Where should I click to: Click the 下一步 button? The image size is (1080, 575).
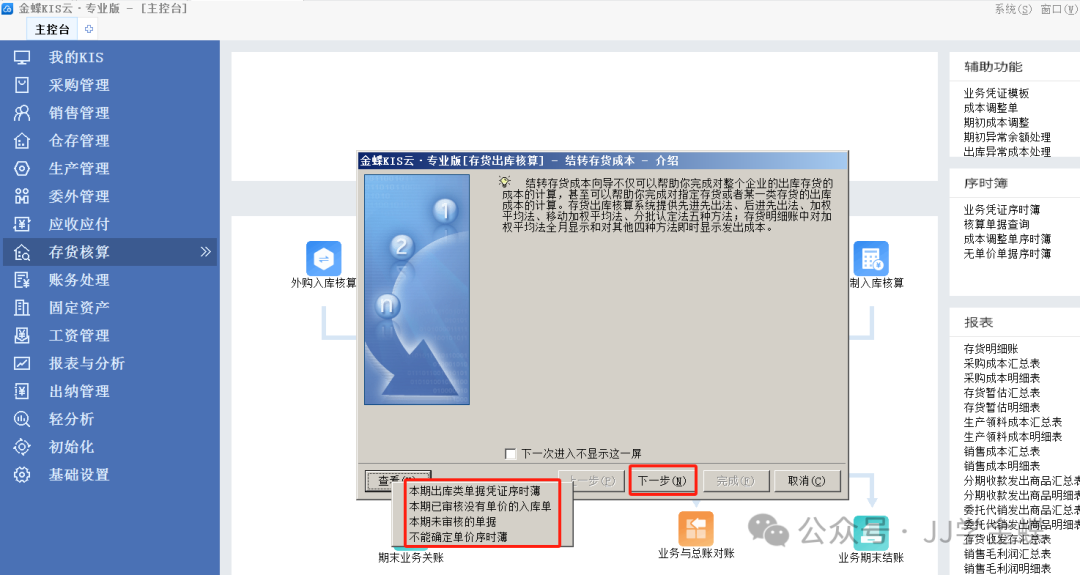coord(661,481)
